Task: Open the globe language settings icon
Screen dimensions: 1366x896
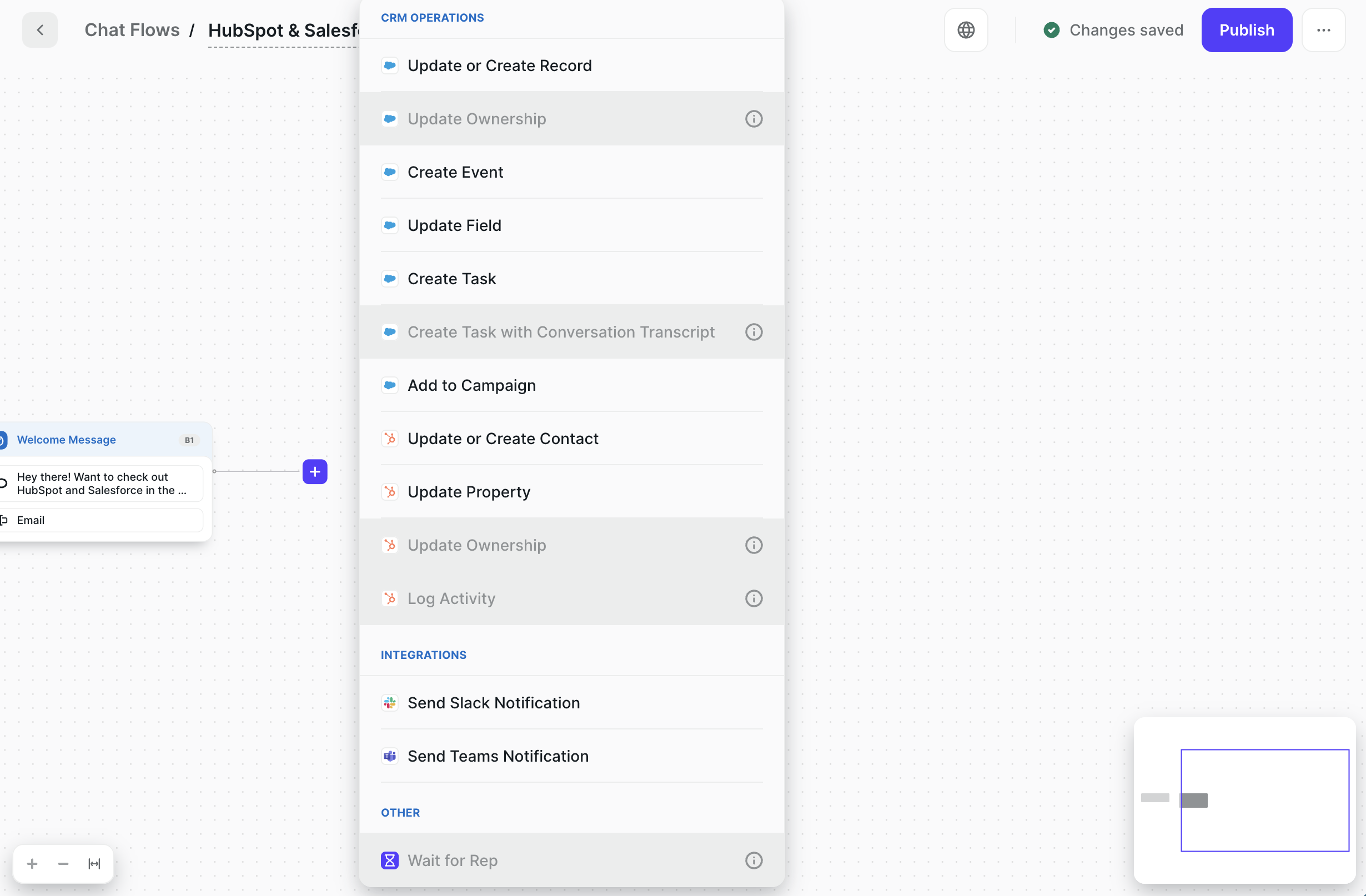Action: coord(966,30)
